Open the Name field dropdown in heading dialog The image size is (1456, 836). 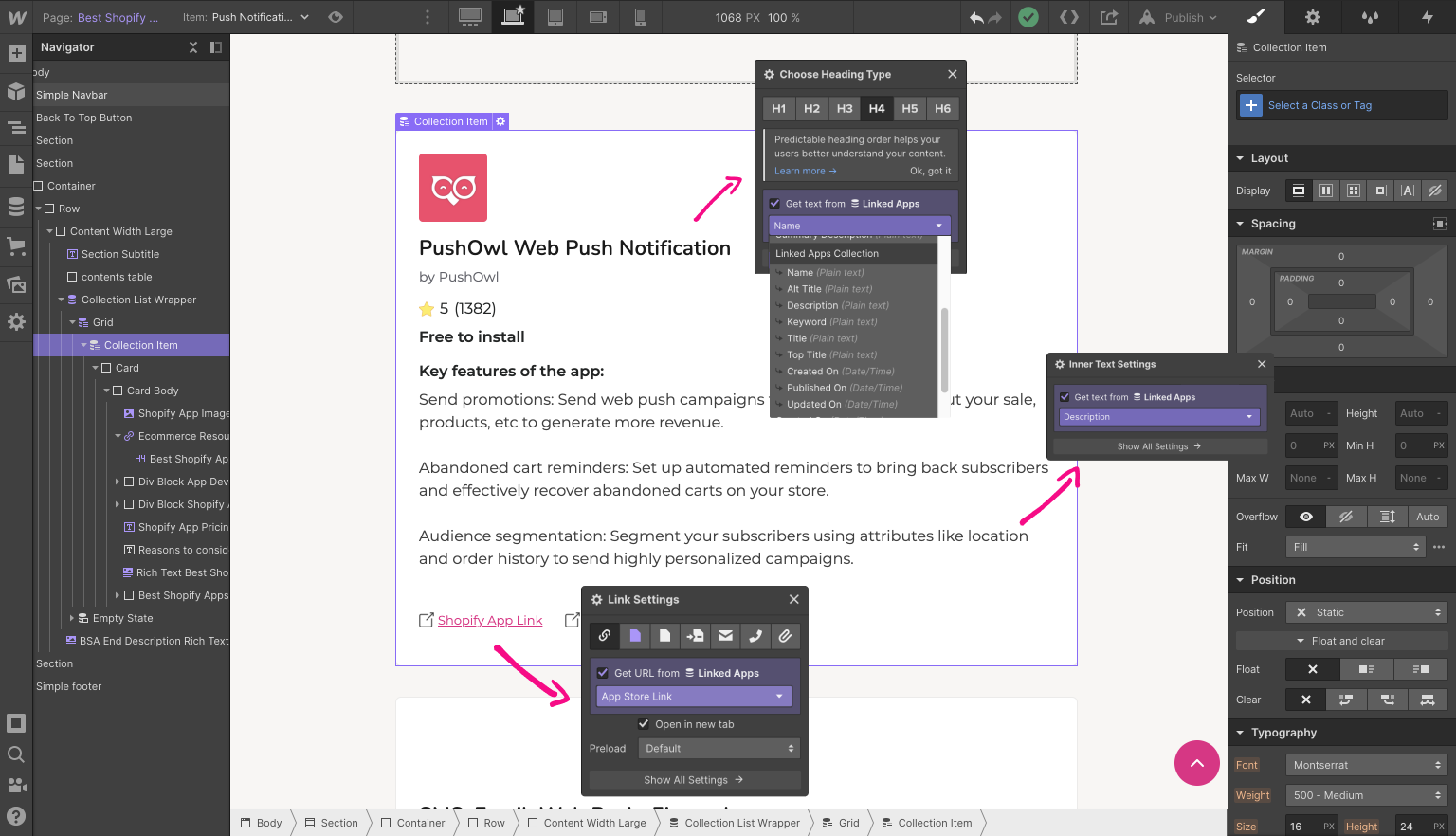click(859, 226)
